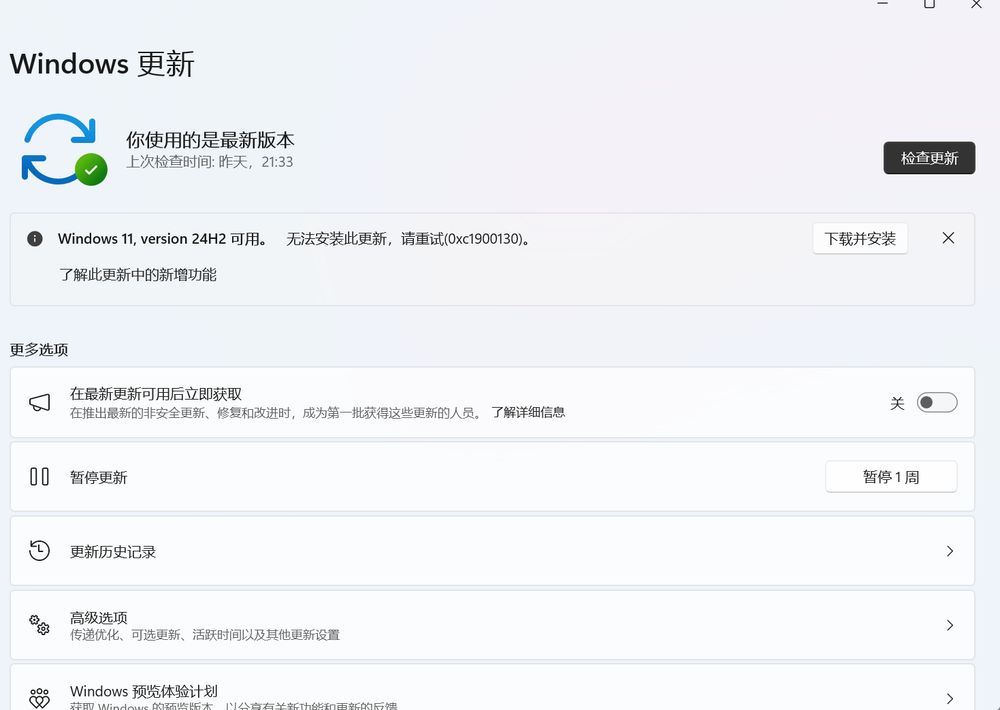Select the 高级选项 row label
Image resolution: width=1000 pixels, height=710 pixels.
click(99, 618)
